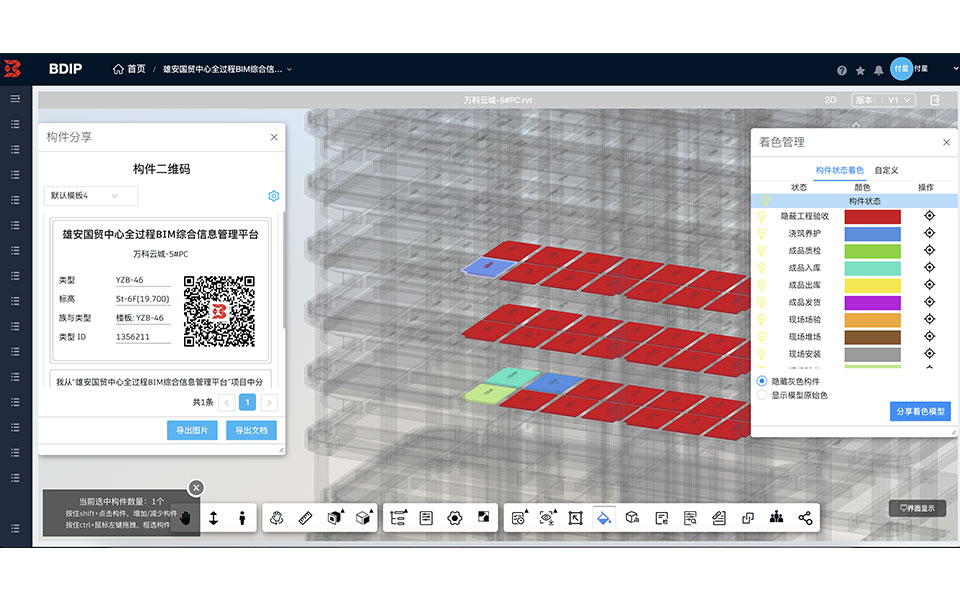Open the cube statistics tool
Image resolution: width=960 pixels, height=600 pixels.
click(x=632, y=518)
